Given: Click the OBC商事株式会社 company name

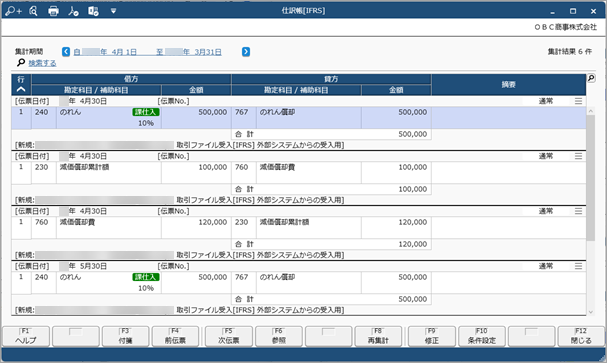Looking at the screenshot, I should coord(566,27).
